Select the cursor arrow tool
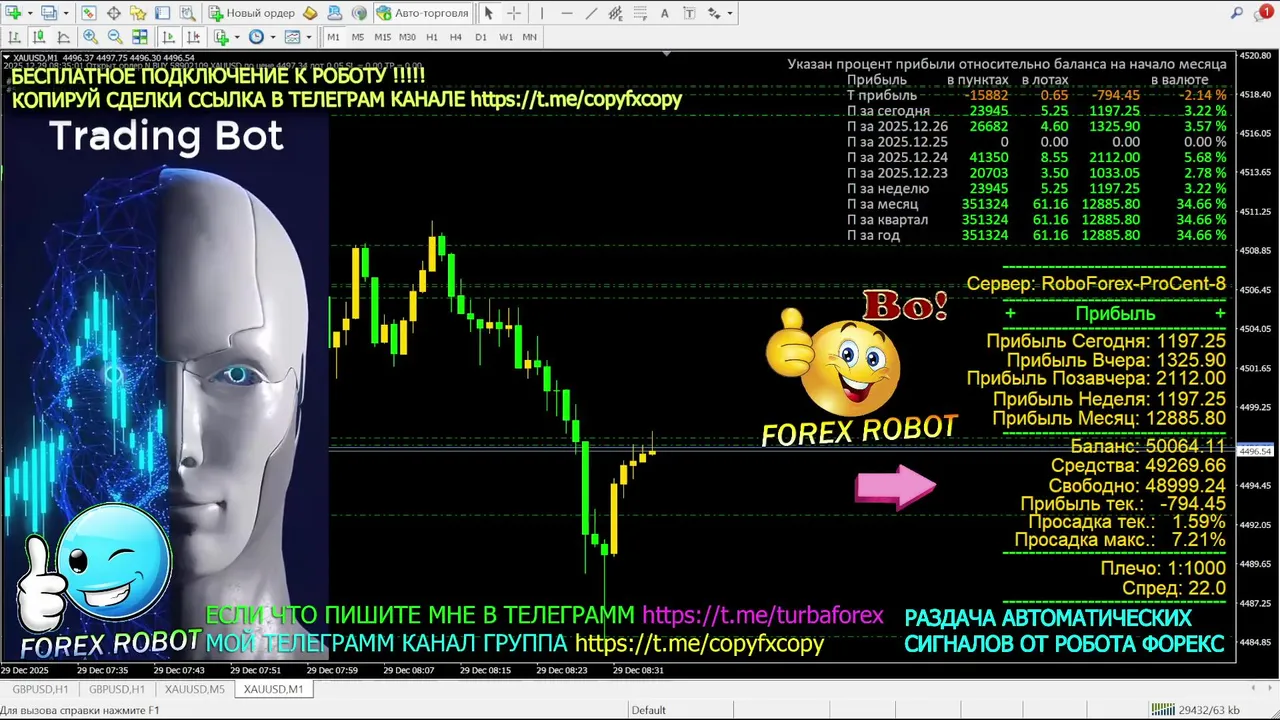Viewport: 1280px width, 720px height. pos(488,13)
